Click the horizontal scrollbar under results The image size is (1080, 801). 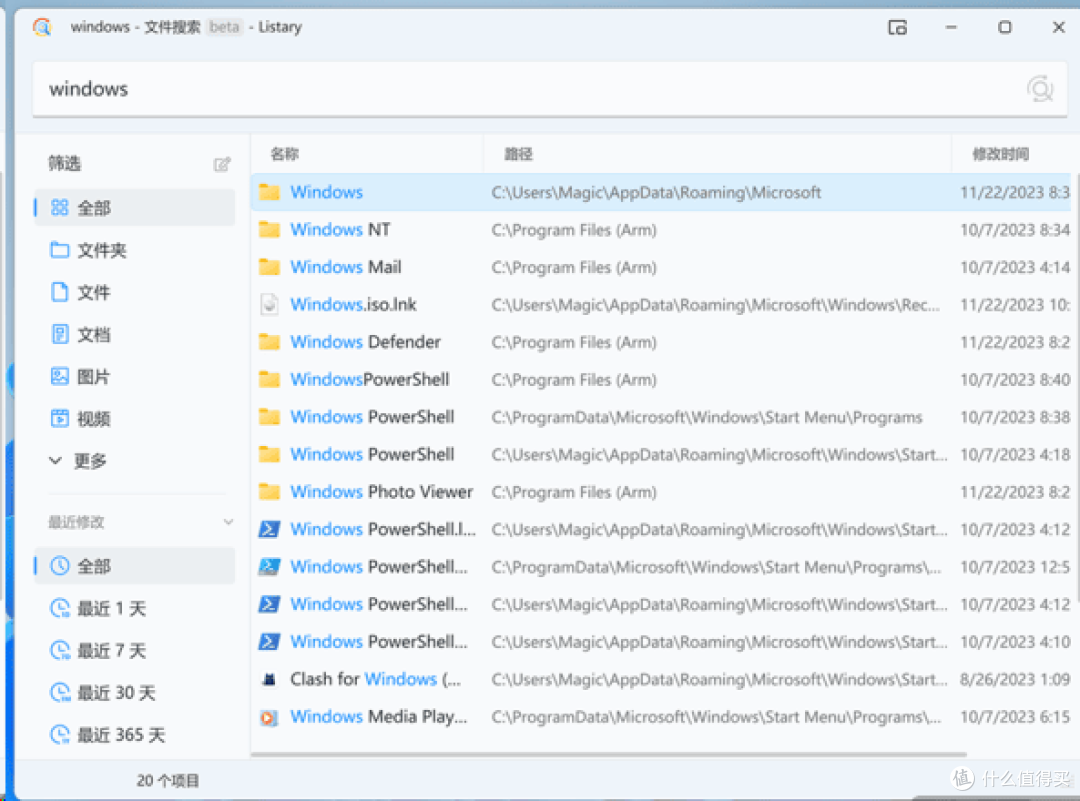(609, 754)
